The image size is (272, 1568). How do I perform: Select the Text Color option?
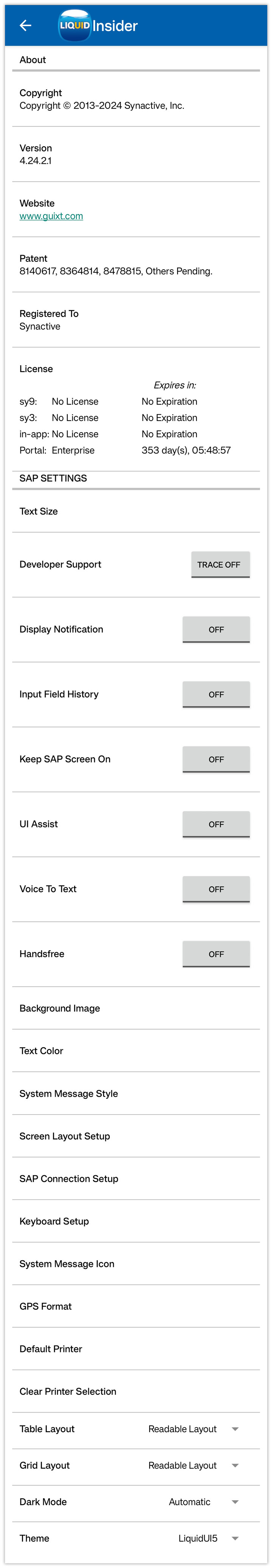click(42, 1051)
